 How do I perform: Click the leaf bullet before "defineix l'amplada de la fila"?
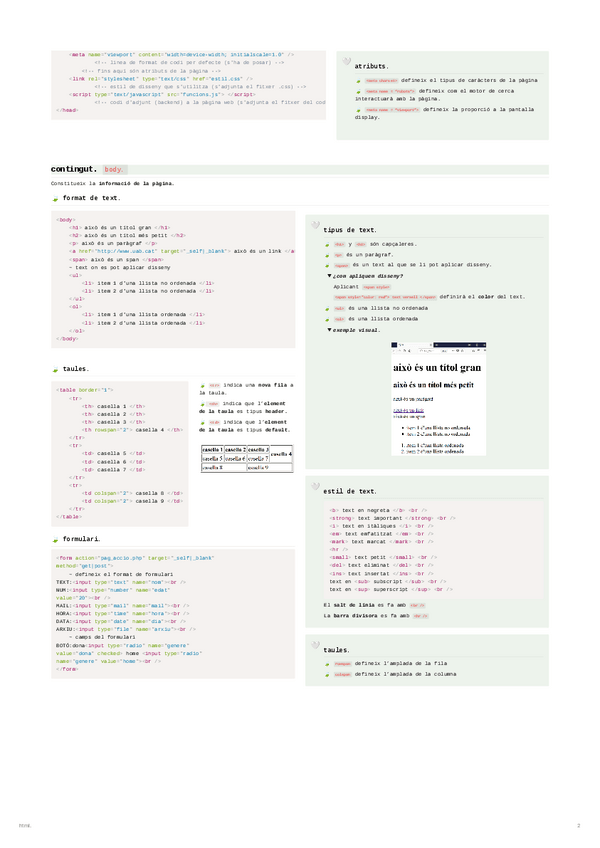click(x=327, y=663)
